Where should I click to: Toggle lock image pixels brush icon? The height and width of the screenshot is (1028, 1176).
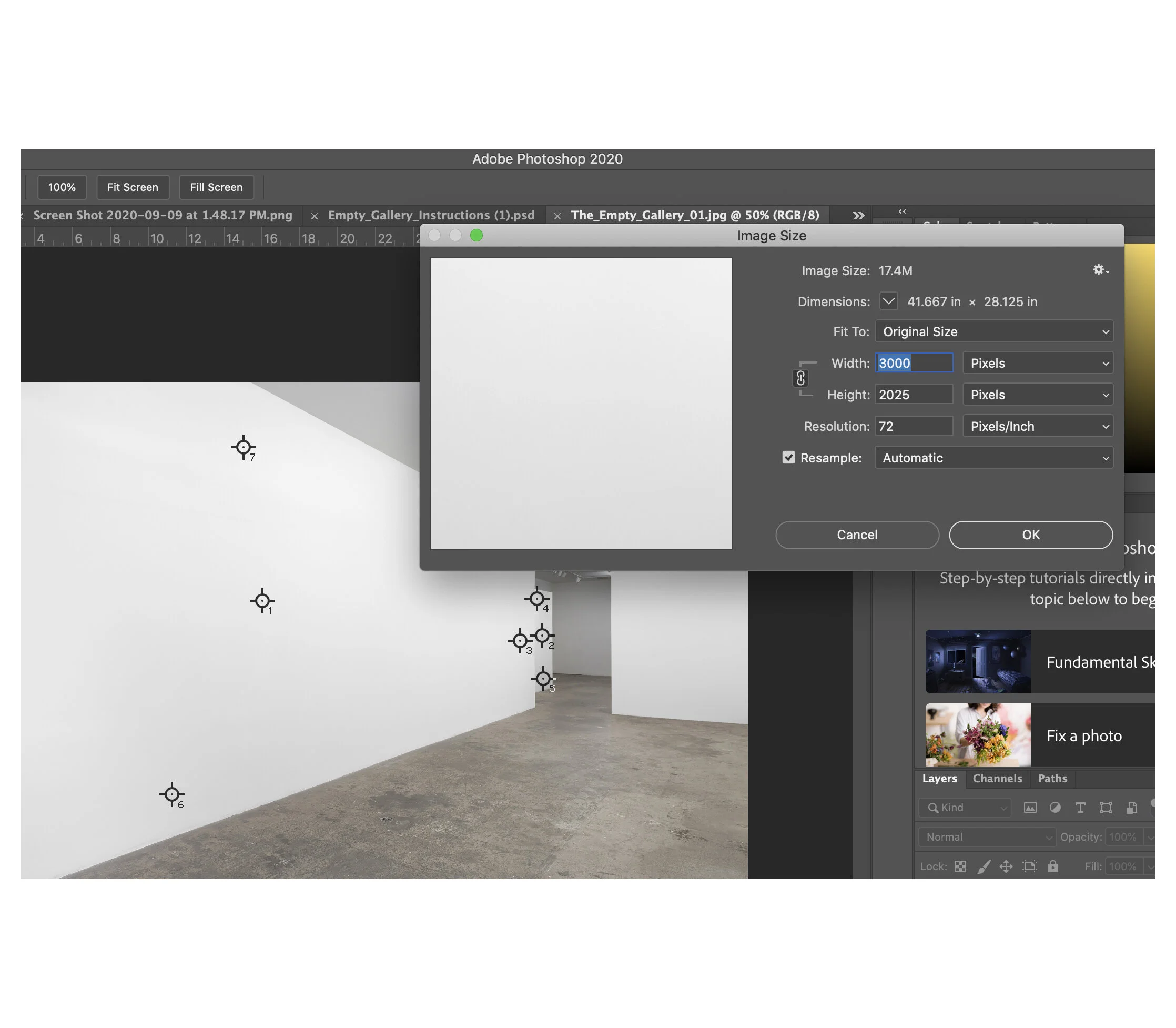click(x=984, y=866)
